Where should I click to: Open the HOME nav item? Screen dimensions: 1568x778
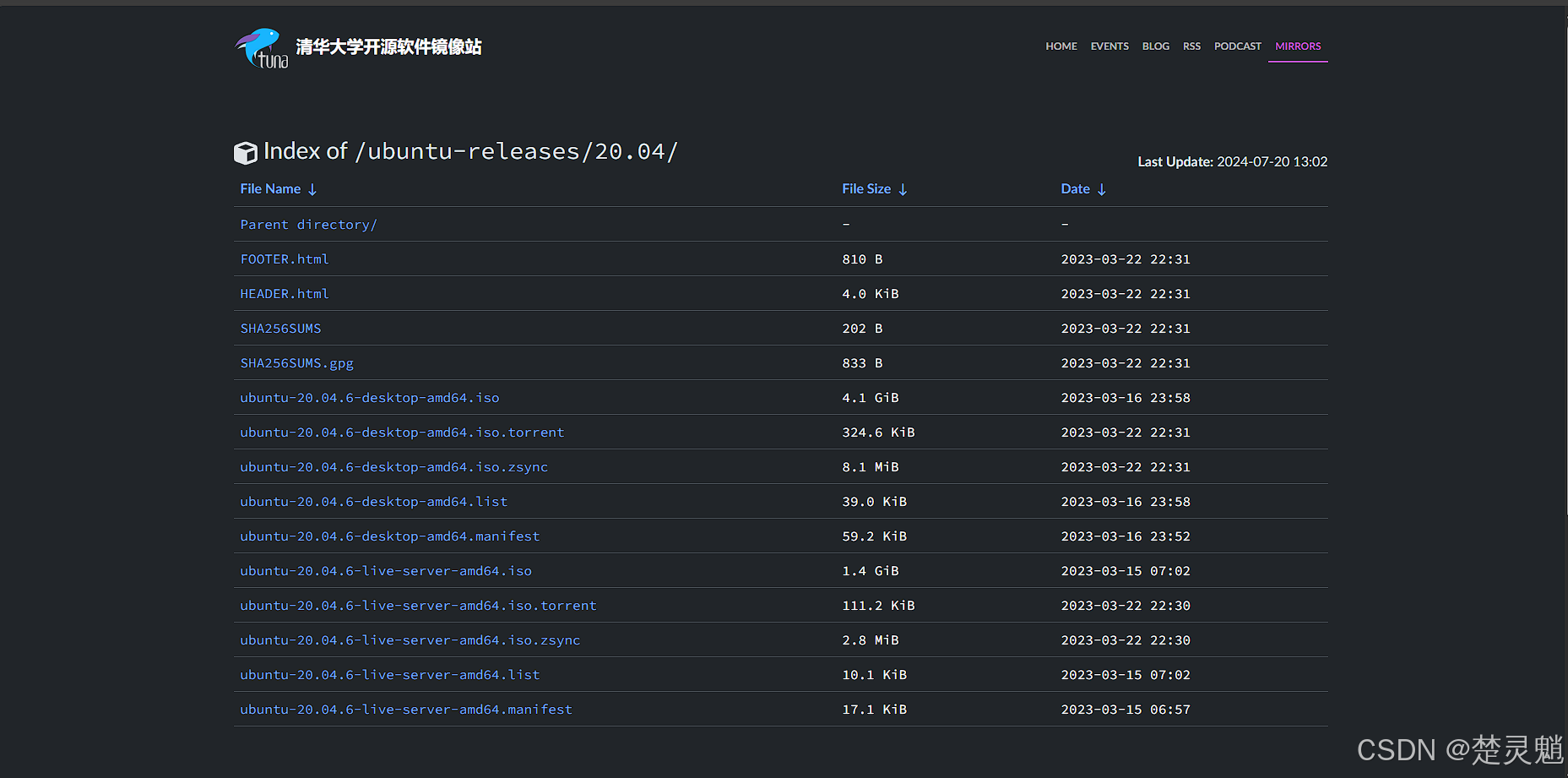click(x=1061, y=46)
